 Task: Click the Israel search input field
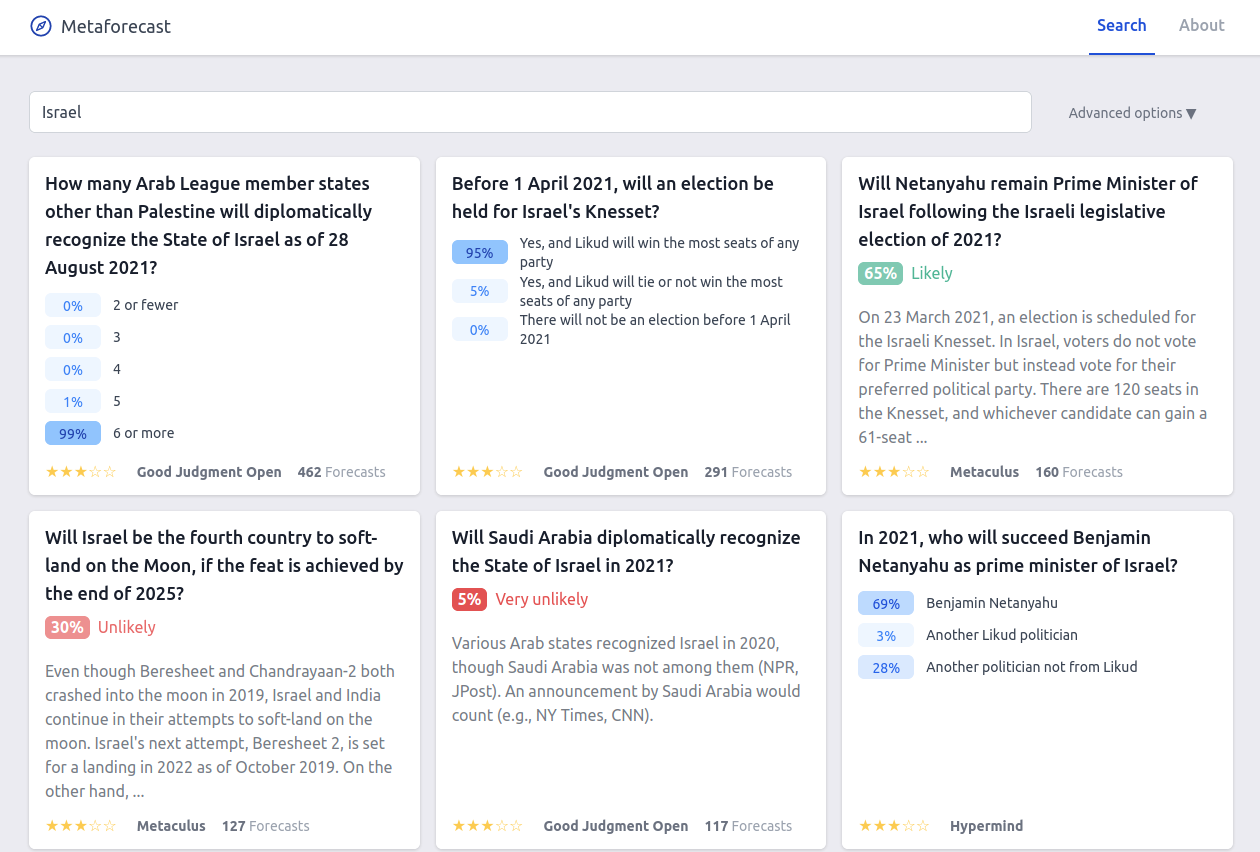coord(530,112)
